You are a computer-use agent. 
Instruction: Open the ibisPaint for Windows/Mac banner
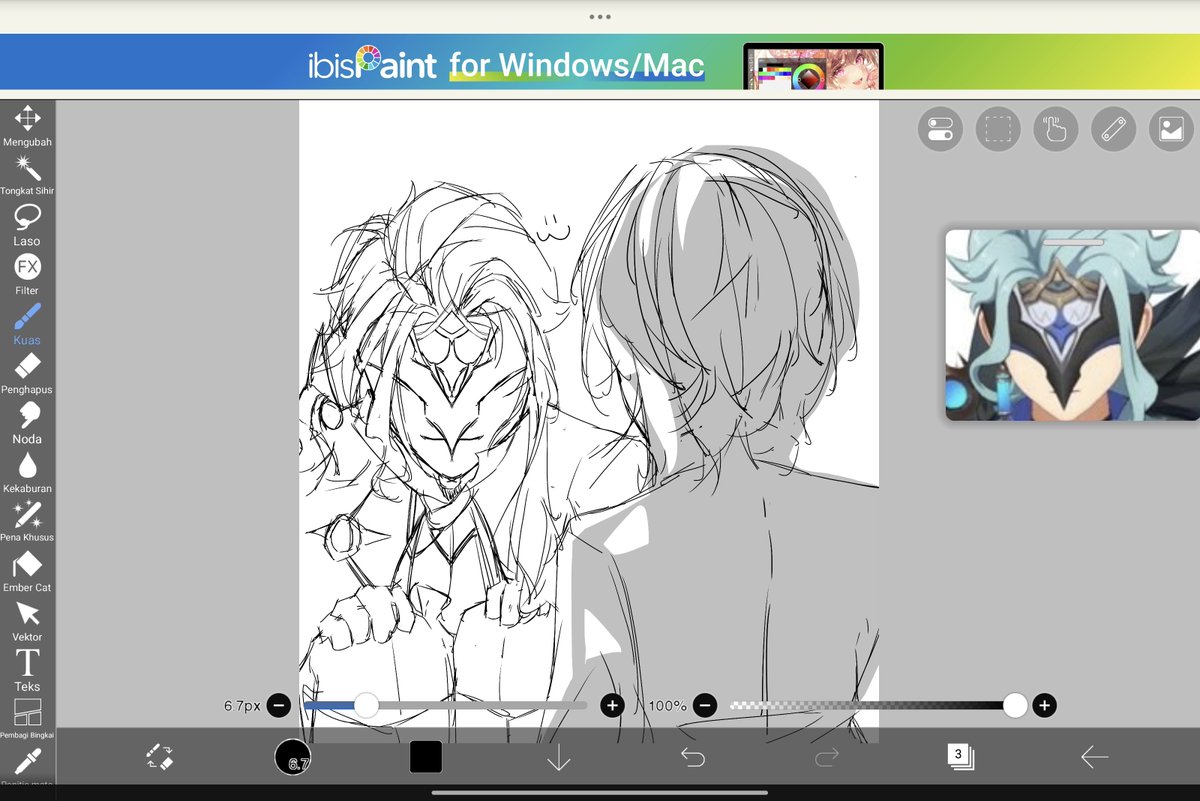(600, 62)
